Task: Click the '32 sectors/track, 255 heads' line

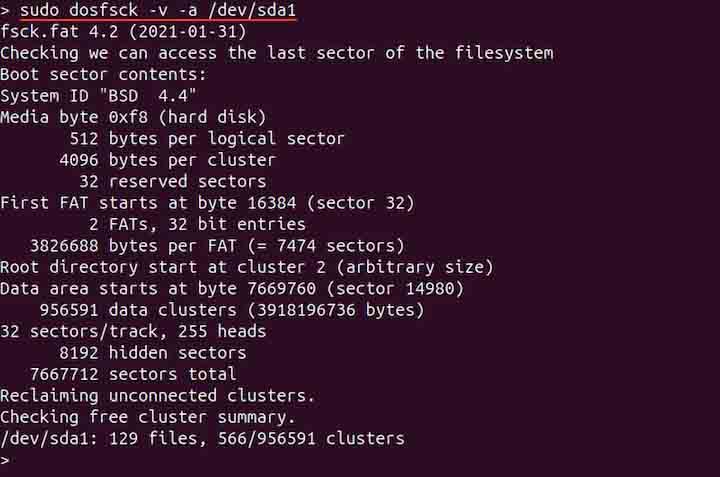Action: pos(133,331)
